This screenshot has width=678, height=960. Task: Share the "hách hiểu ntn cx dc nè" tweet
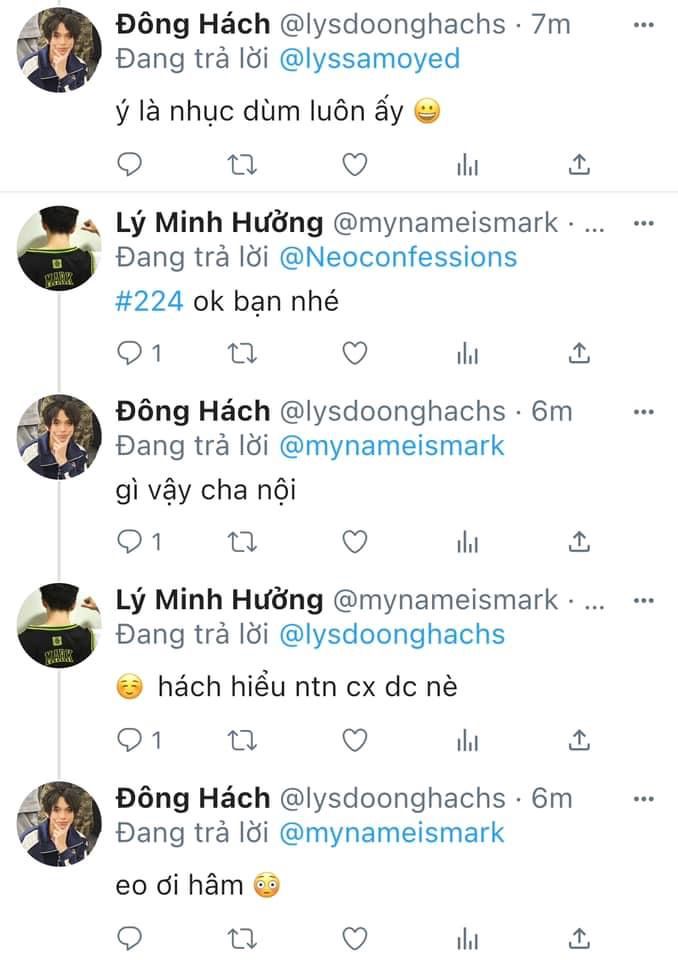580,739
